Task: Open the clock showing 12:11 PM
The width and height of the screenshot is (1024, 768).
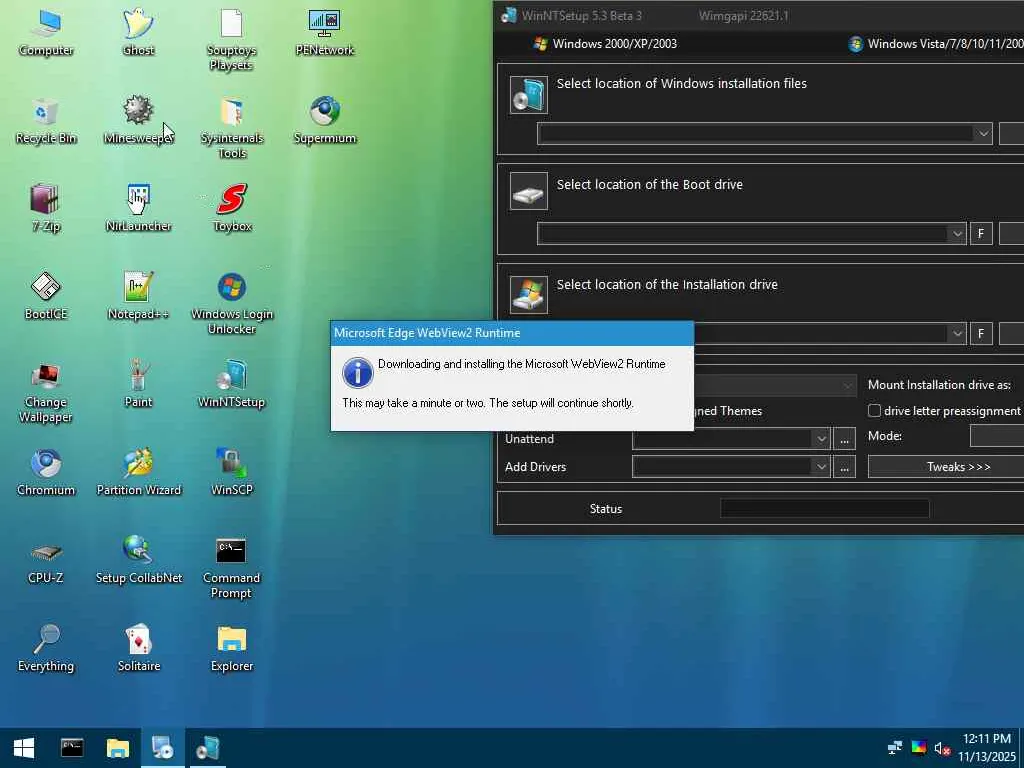Action: coord(986,748)
